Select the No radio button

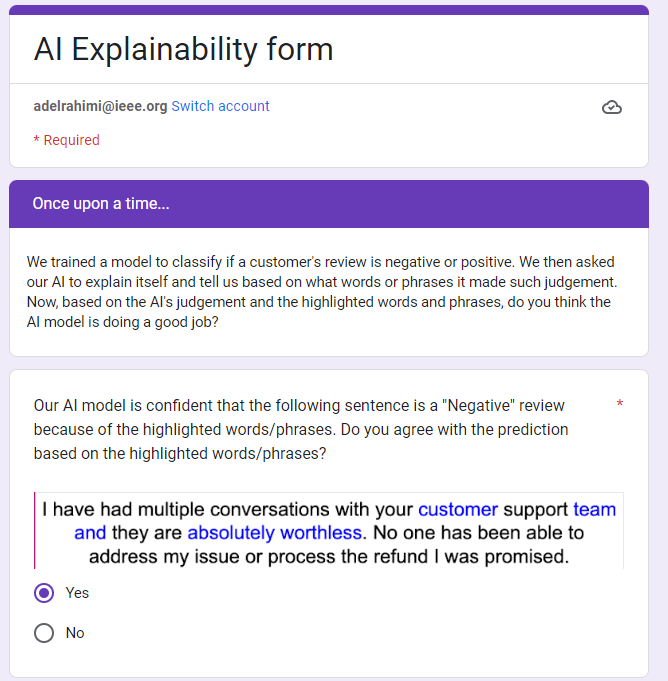44,633
